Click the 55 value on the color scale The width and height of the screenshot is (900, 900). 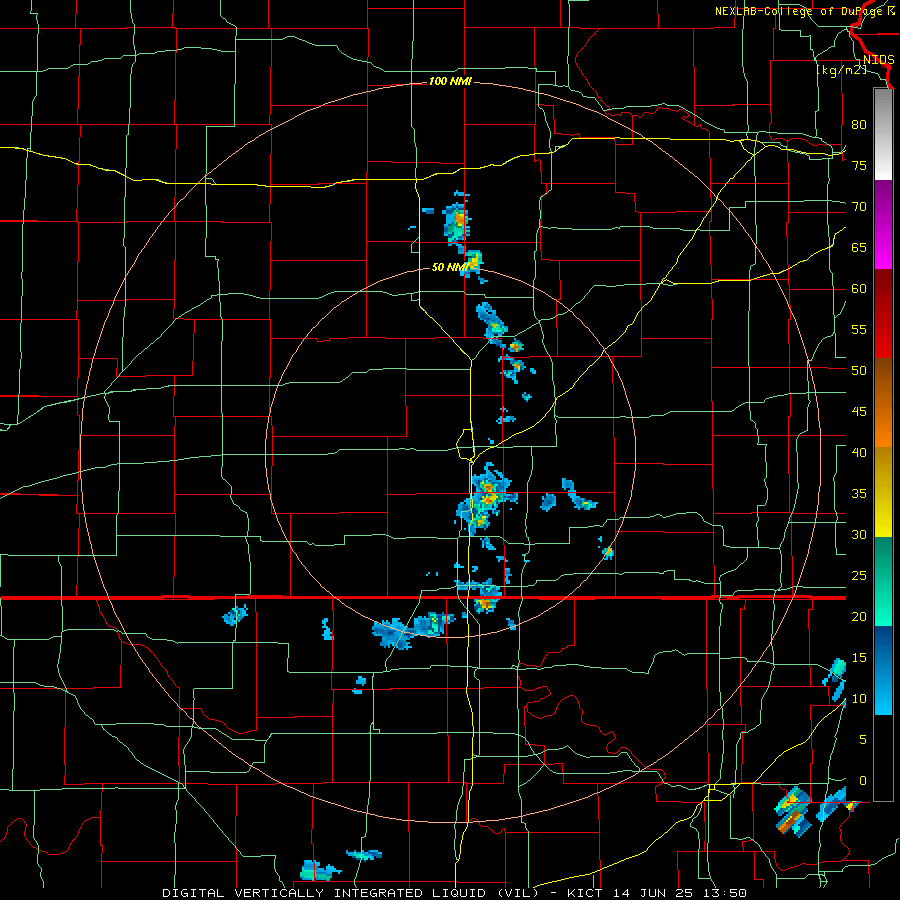[859, 329]
